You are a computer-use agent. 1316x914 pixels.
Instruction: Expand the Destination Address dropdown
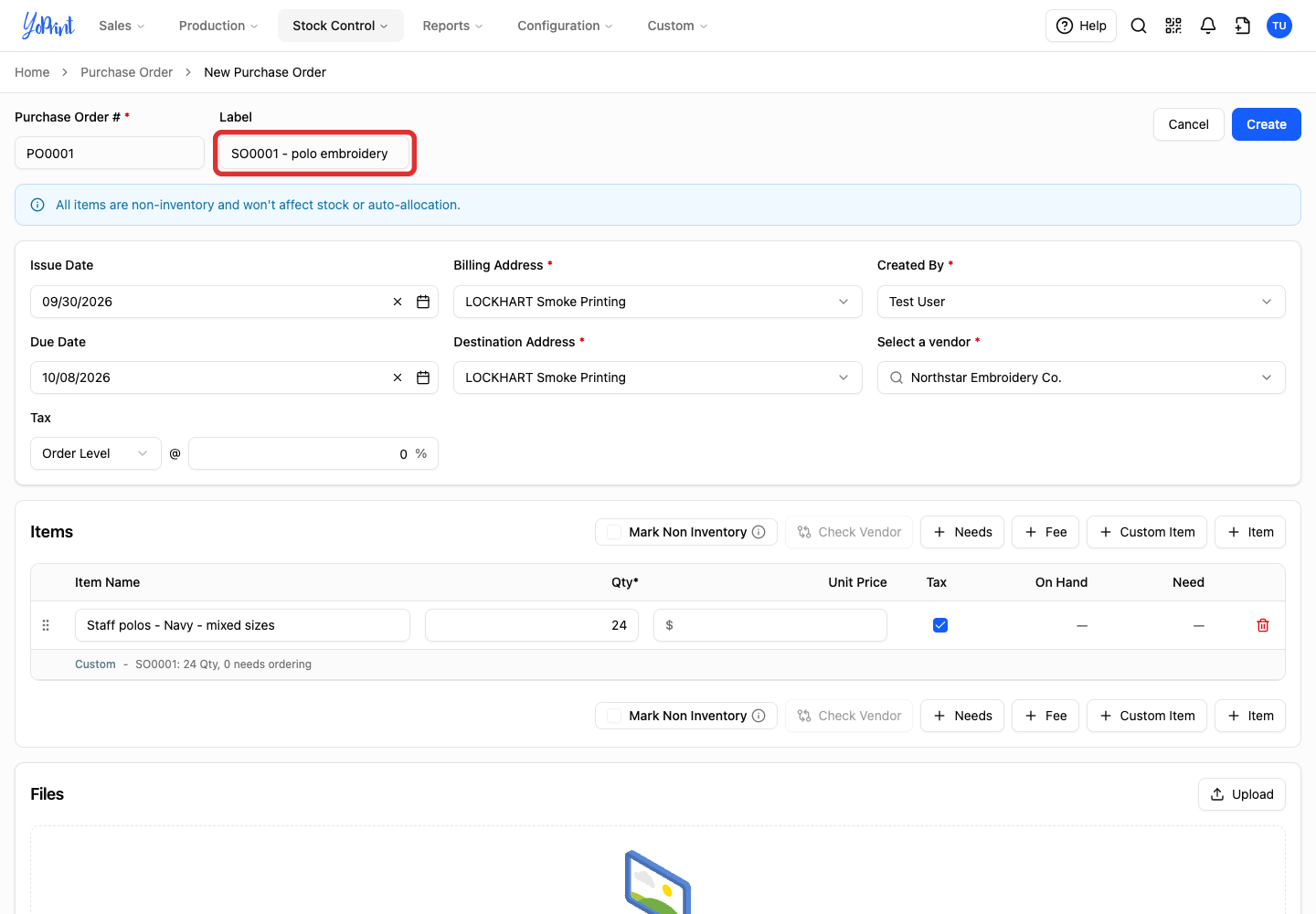658,377
